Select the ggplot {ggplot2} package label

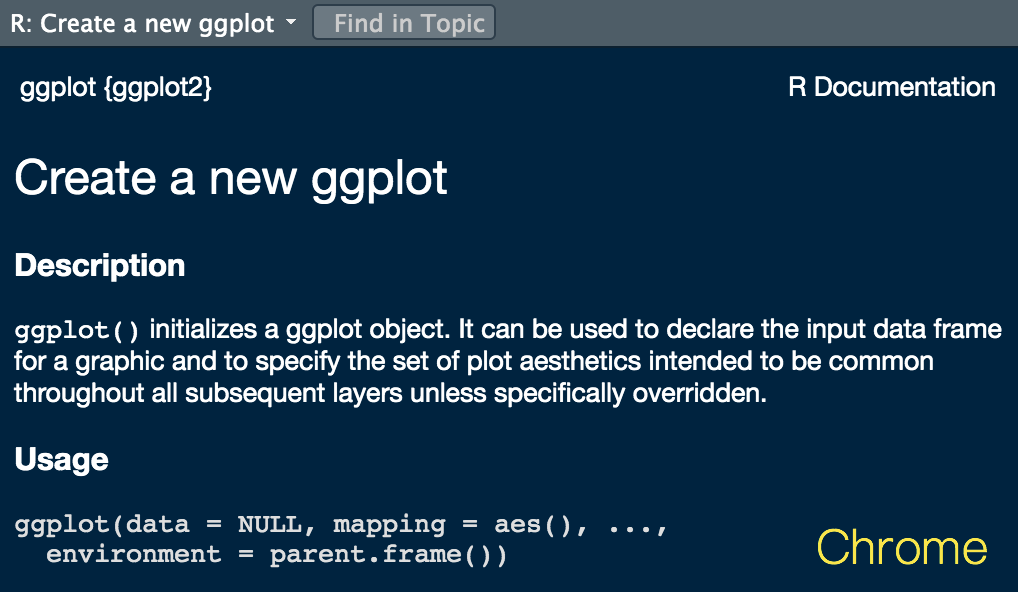click(115, 87)
